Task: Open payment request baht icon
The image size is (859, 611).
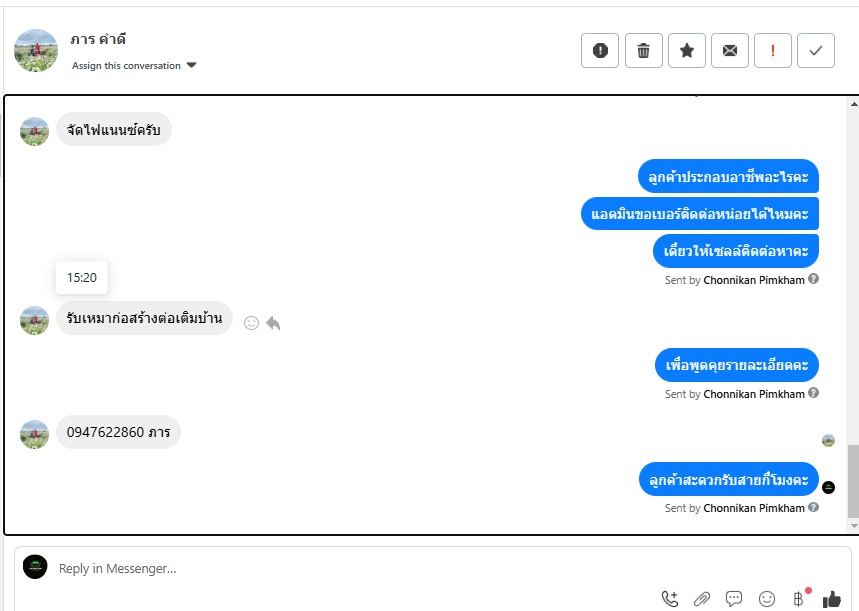Action: pyautogui.click(x=799, y=598)
